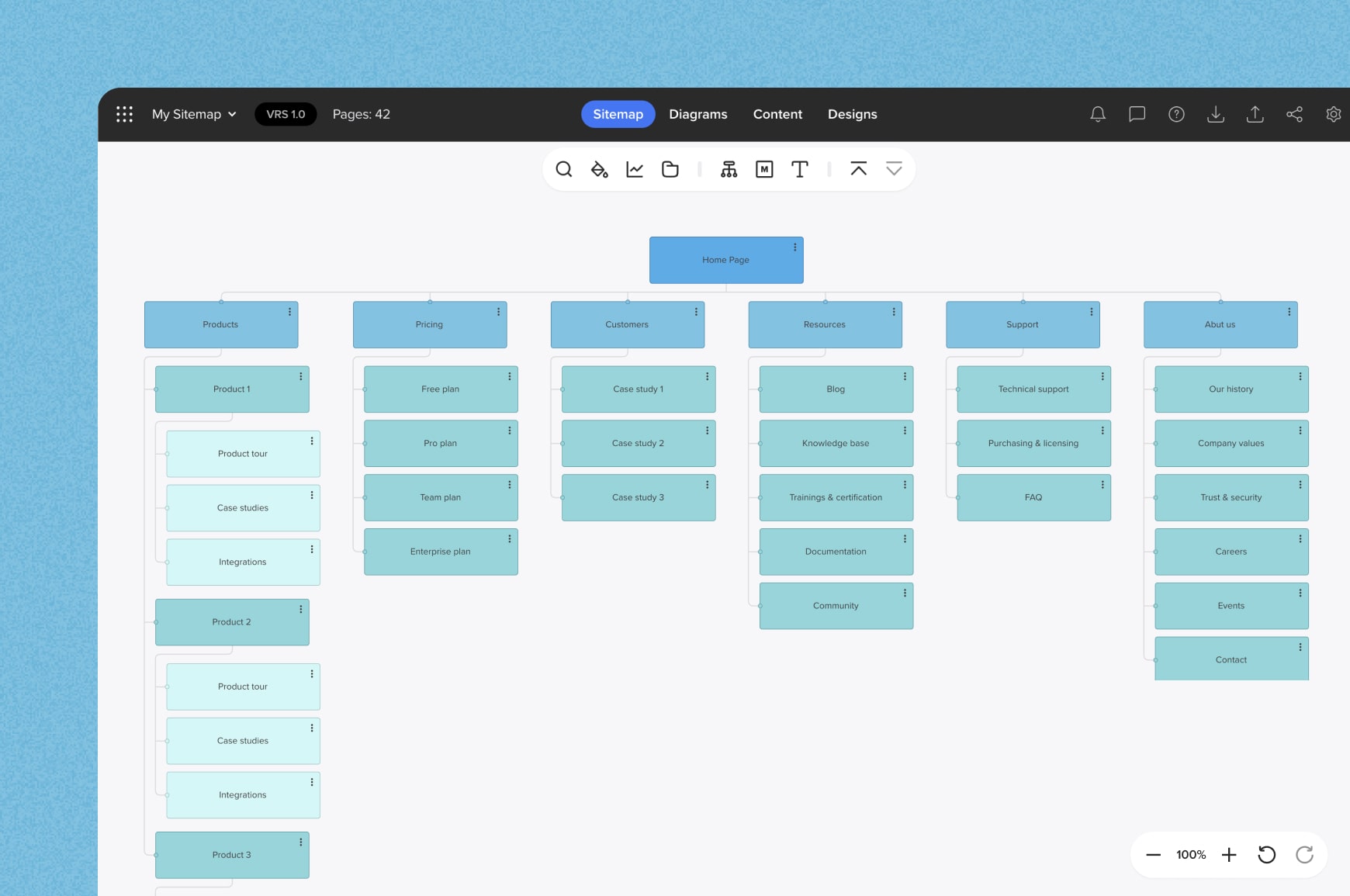Expand the My Sitemap dropdown
1350x896 pixels.
[194, 114]
